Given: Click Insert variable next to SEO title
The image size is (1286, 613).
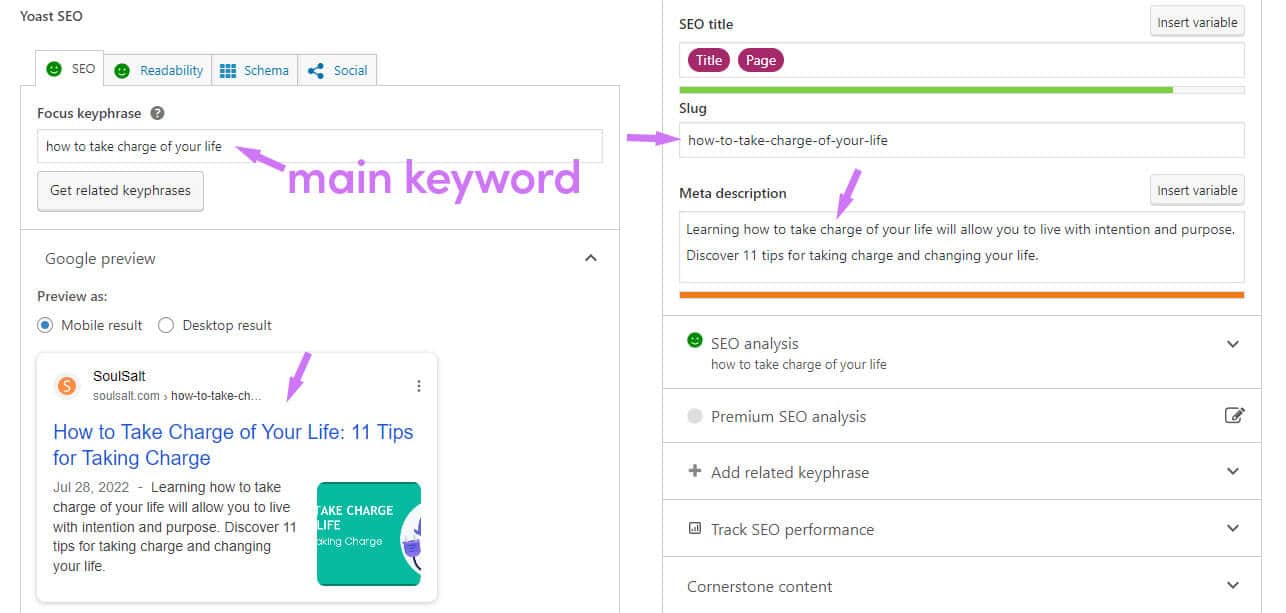Looking at the screenshot, I should 1197,22.
